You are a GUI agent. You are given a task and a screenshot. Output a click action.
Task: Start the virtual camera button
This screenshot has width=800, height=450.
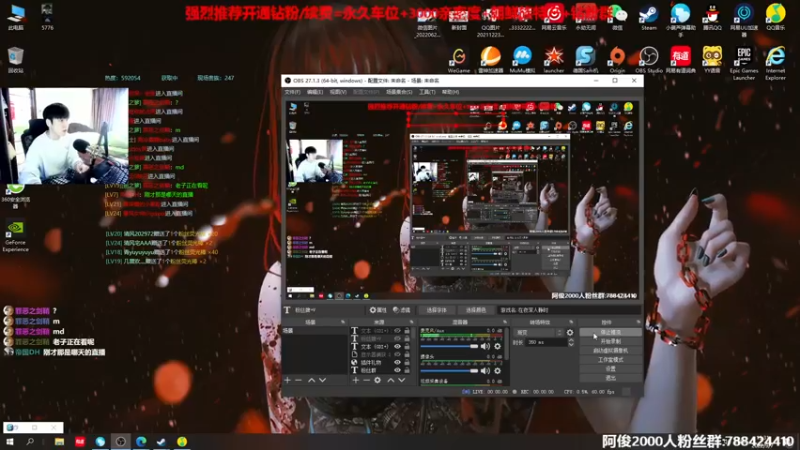click(x=610, y=351)
